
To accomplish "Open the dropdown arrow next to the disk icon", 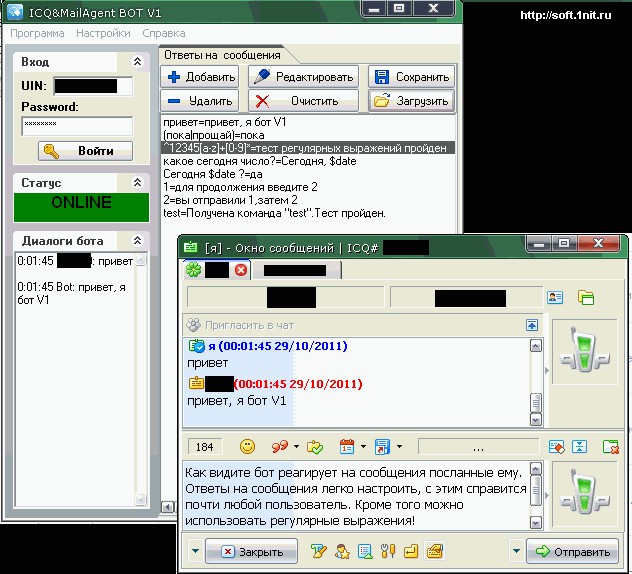I will coord(399,447).
